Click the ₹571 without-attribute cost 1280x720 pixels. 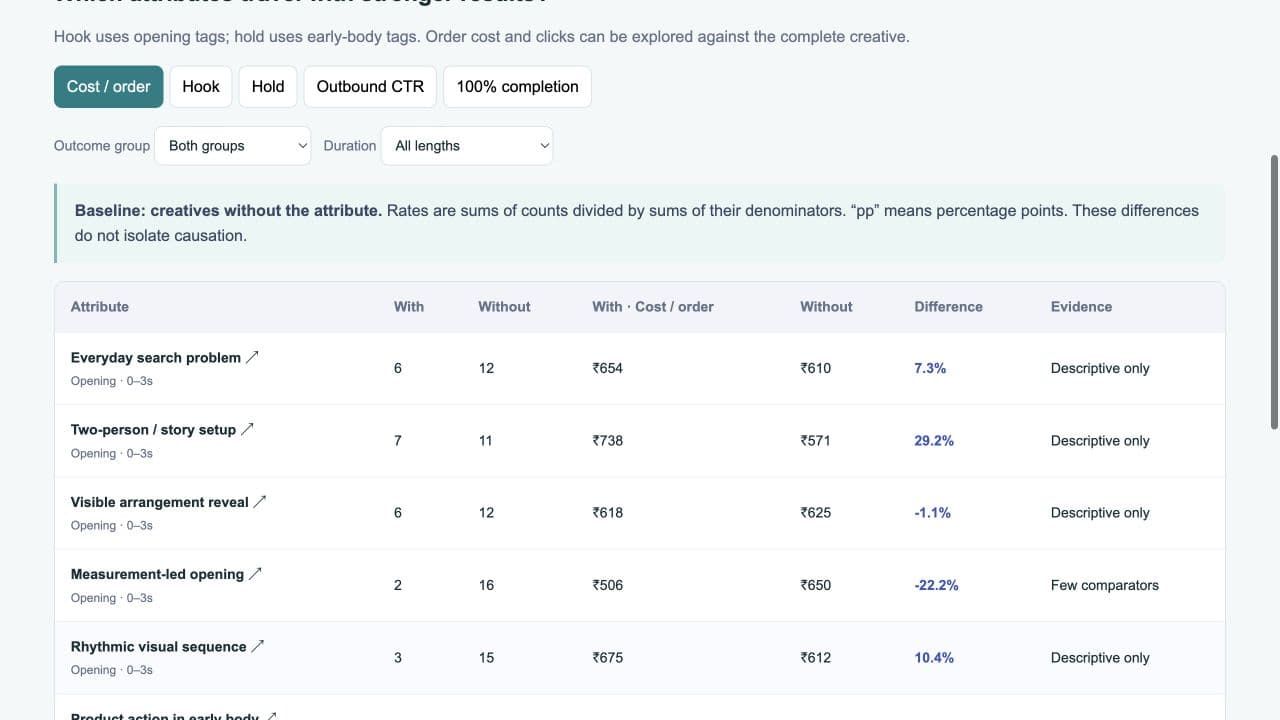tap(816, 441)
